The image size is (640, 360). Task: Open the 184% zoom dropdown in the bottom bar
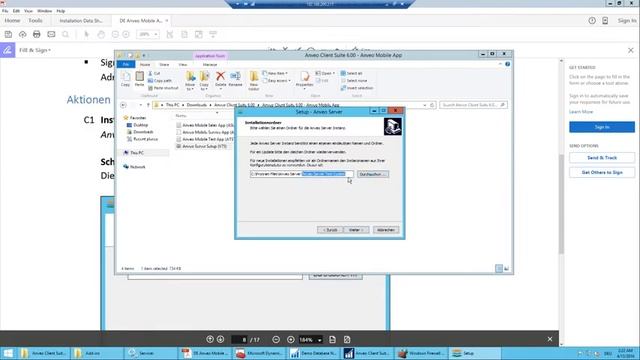(320, 340)
